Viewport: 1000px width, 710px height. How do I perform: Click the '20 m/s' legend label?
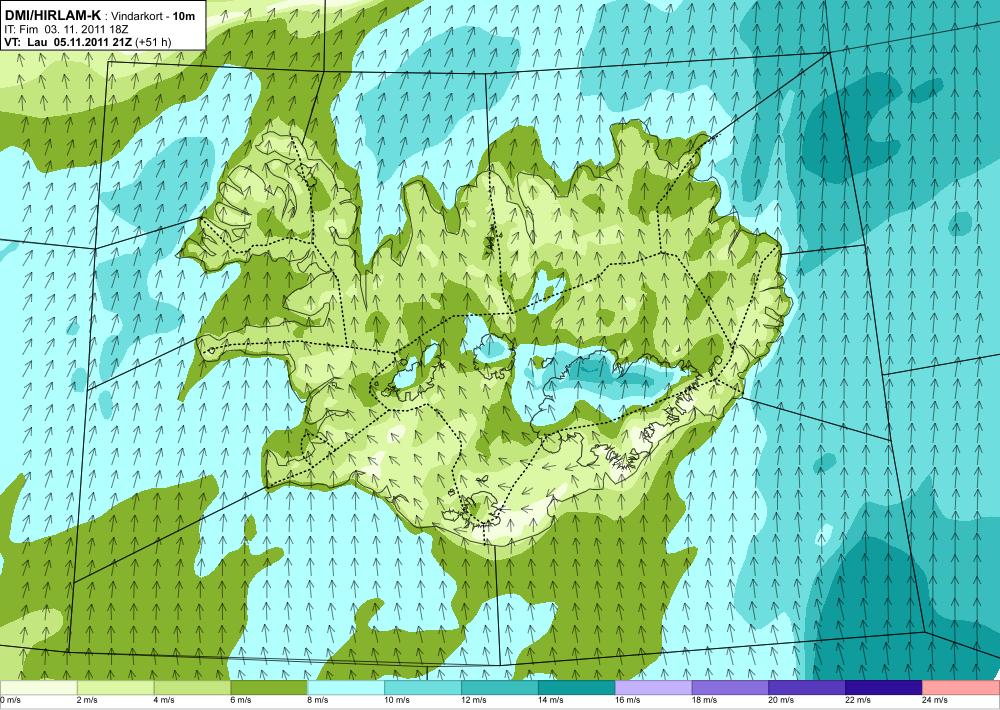(781, 700)
